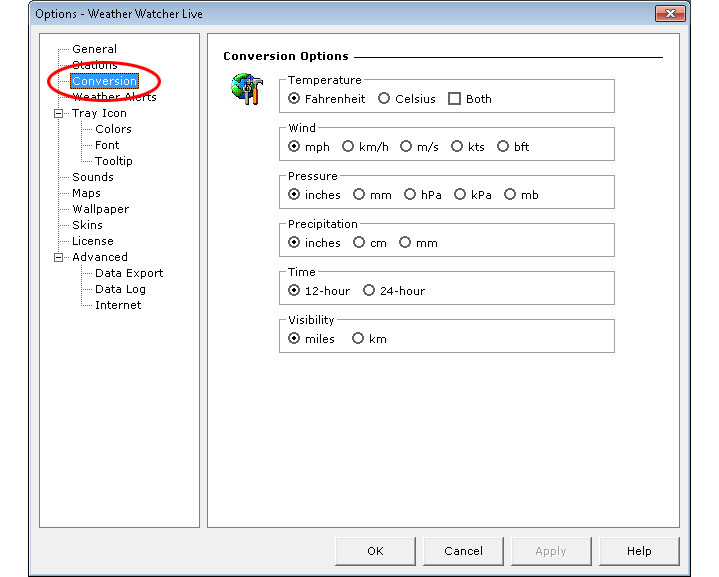Open Tooltip settings page

point(114,161)
